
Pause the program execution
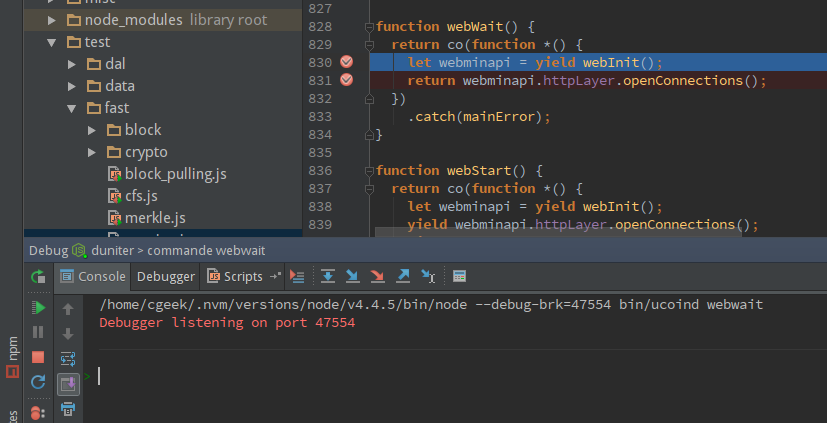(38, 332)
